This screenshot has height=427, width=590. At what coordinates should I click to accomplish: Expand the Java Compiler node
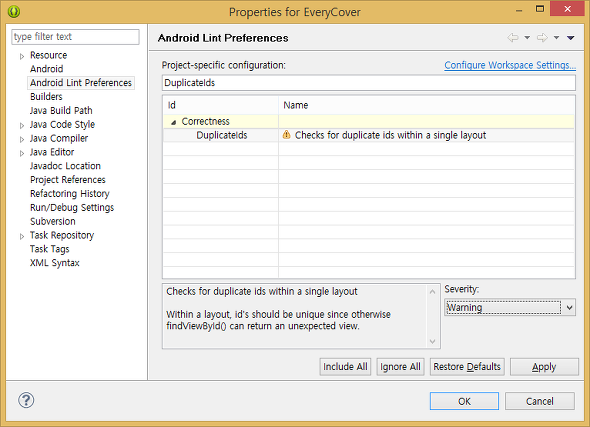tap(22, 139)
